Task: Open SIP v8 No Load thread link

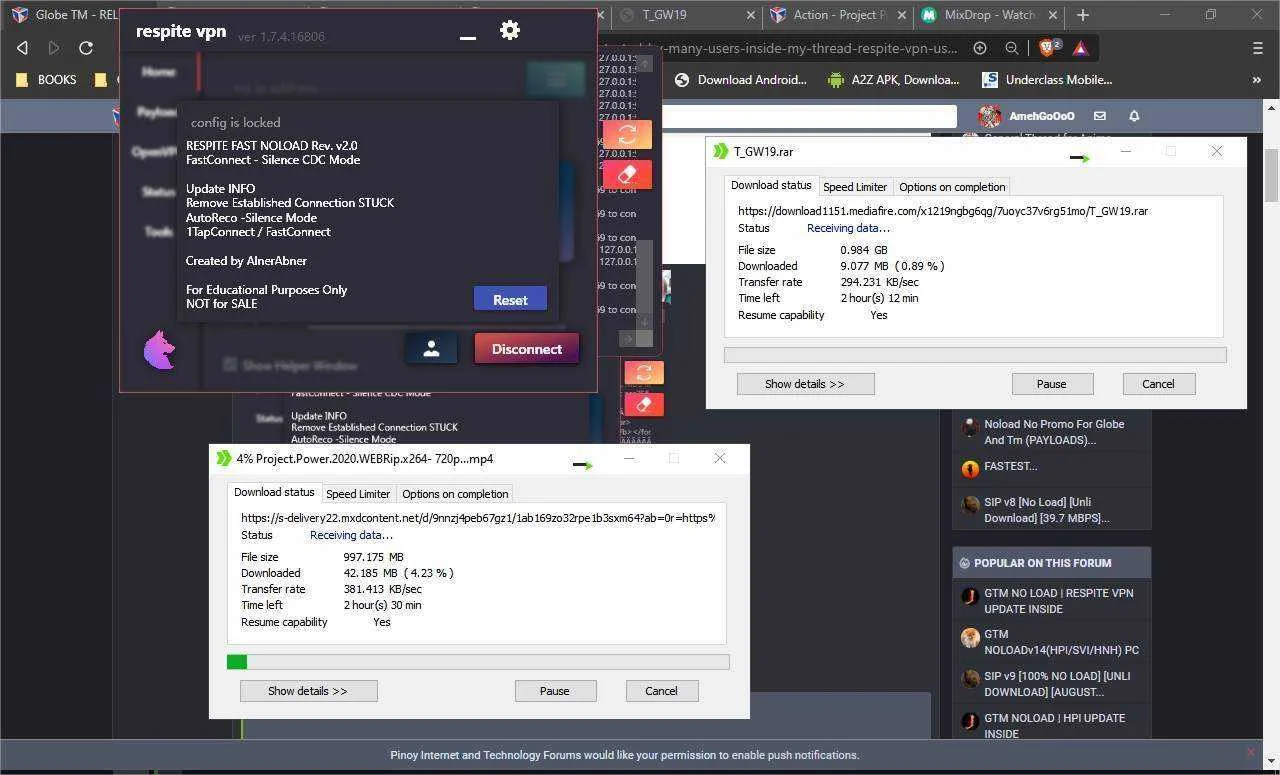Action: click(1046, 510)
